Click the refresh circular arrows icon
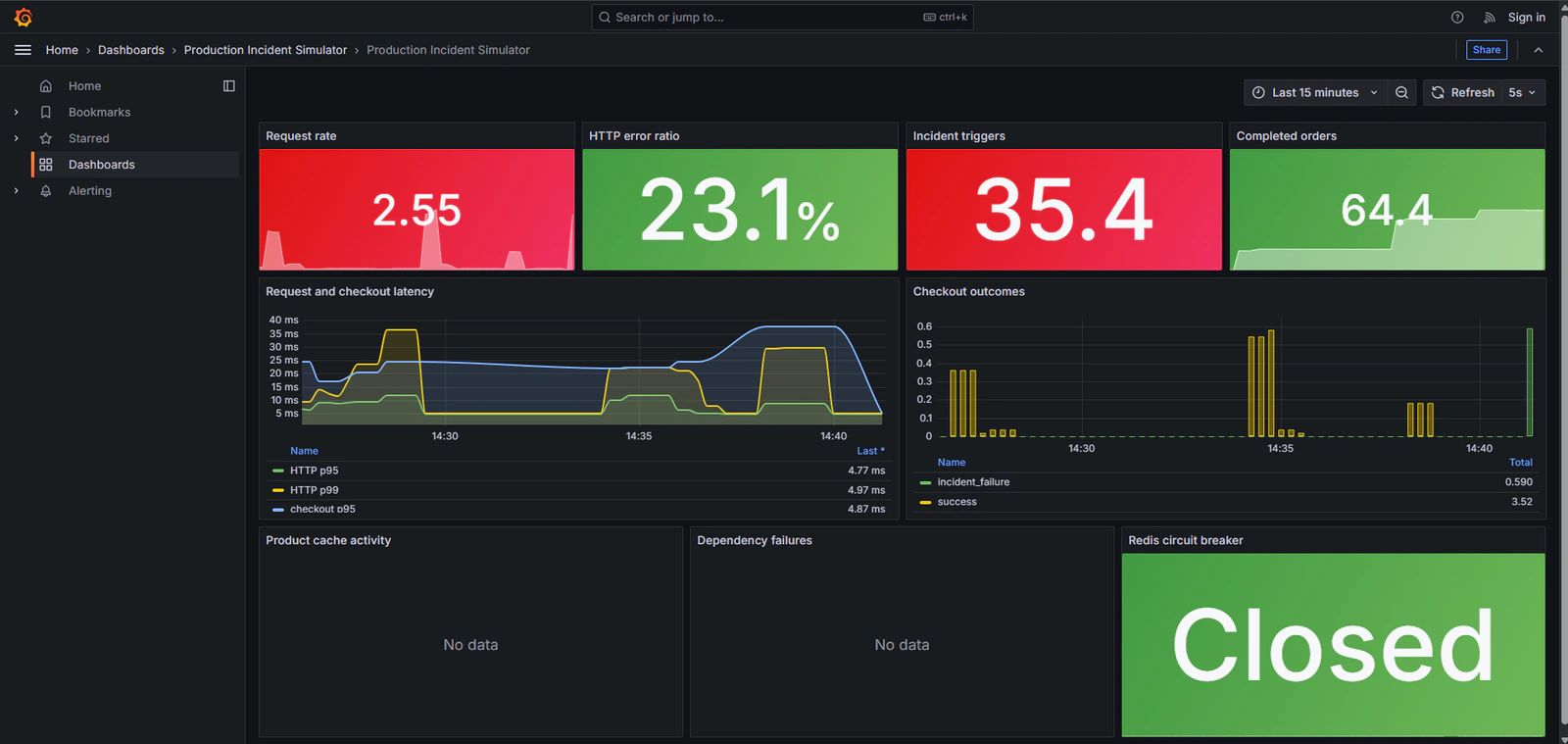Screen dimensions: 1568x744 tap(1438, 92)
